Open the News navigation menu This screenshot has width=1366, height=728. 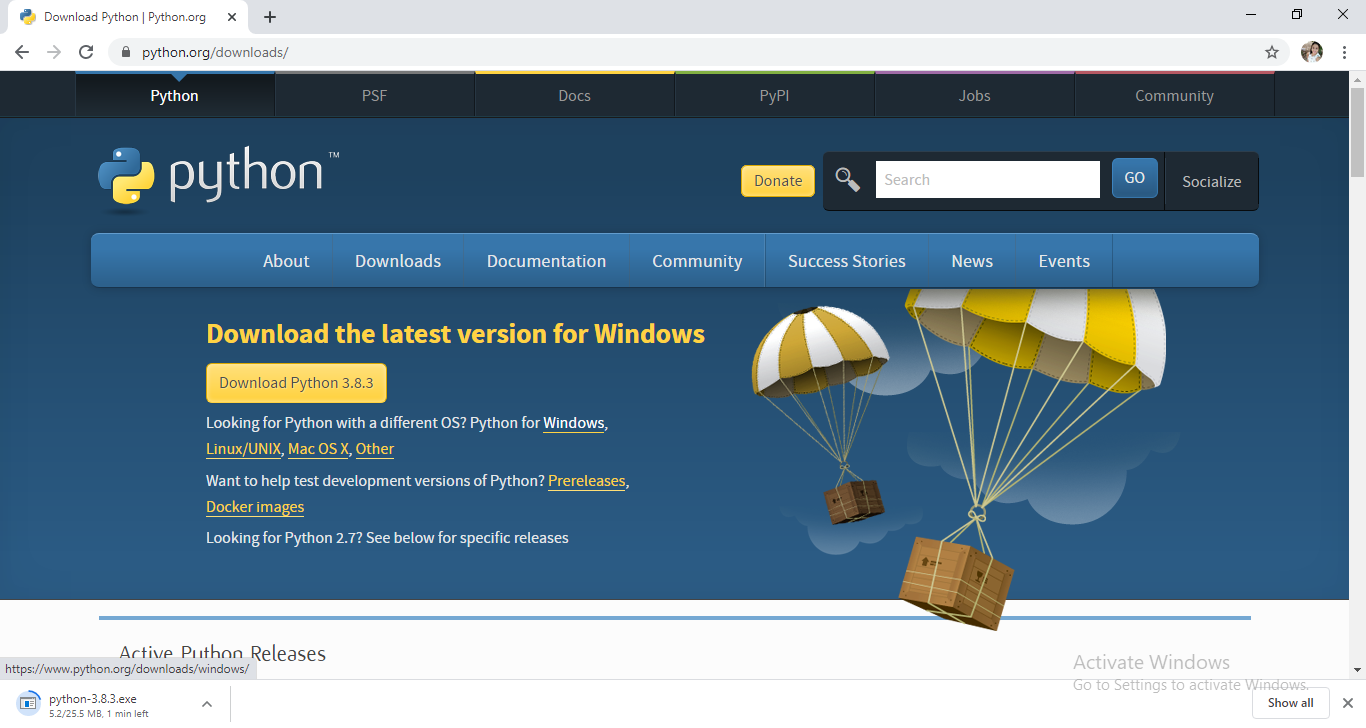coord(972,261)
